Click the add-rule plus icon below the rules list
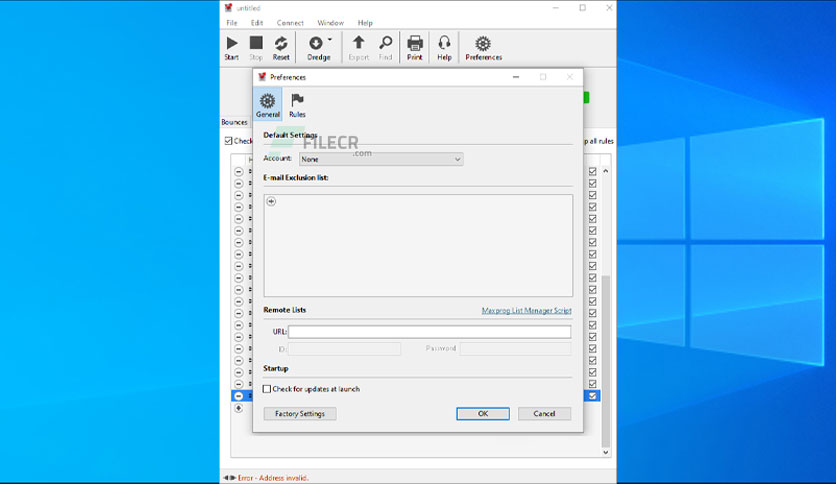836x484 pixels. [x=238, y=408]
